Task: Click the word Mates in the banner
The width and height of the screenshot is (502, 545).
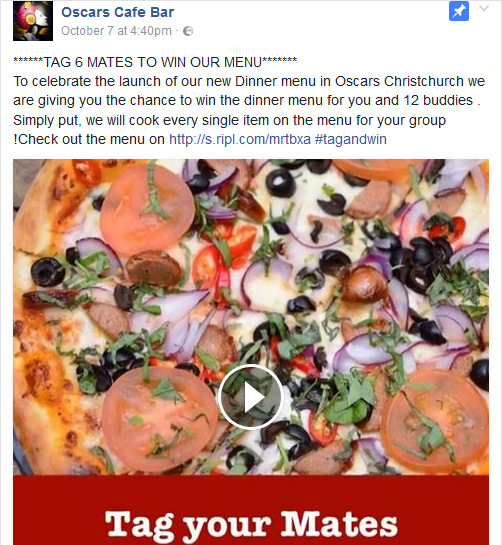Action: 339,524
